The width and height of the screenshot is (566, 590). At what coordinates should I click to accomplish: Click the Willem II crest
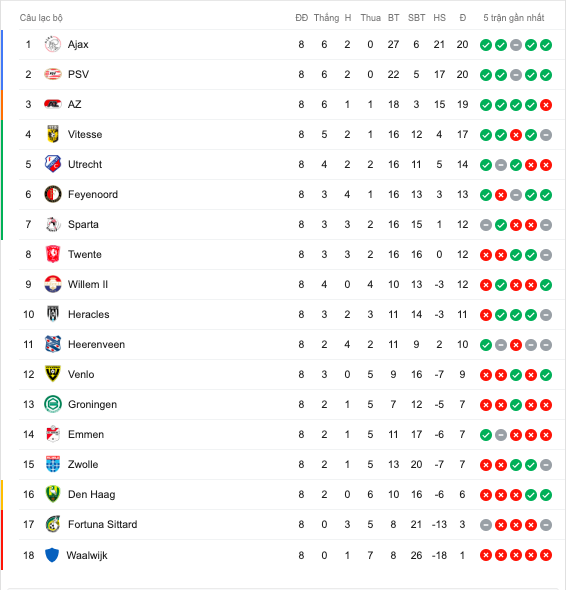click(53, 284)
